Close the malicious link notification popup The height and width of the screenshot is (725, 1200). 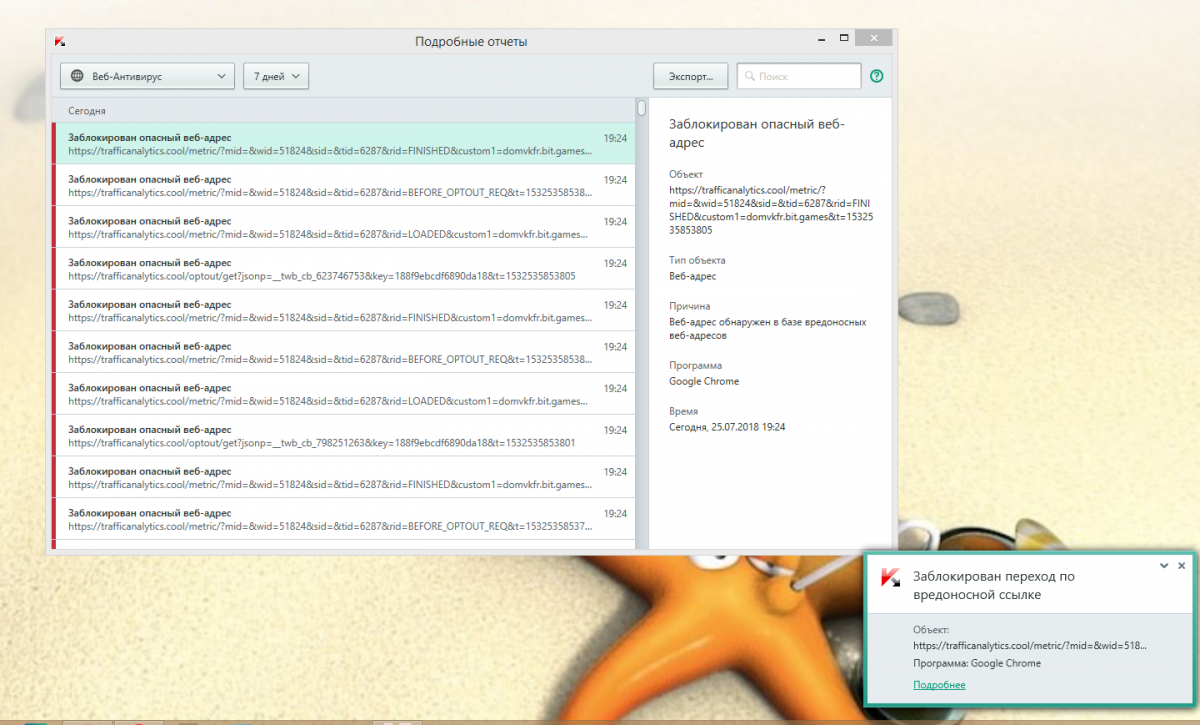pyautogui.click(x=1181, y=566)
